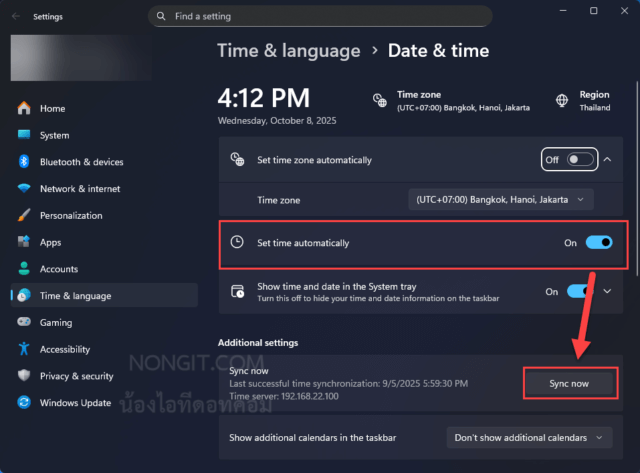This screenshot has height=473, width=640.
Task: Open Gaming settings
Action: pyautogui.click(x=104, y=322)
